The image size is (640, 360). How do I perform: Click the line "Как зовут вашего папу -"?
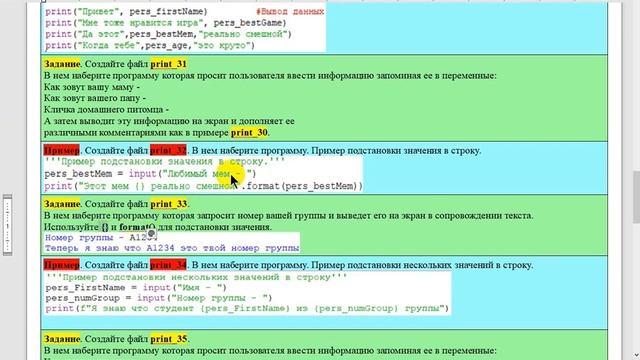pos(95,98)
